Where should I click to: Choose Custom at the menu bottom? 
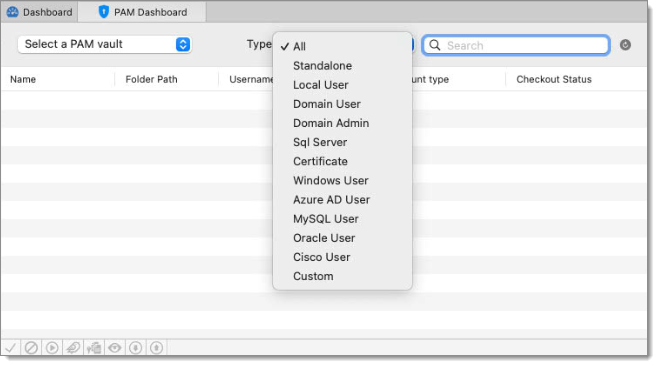click(342, 277)
